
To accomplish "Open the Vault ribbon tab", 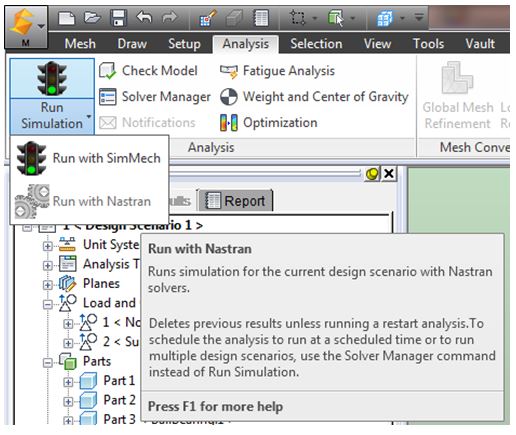I will [x=480, y=44].
